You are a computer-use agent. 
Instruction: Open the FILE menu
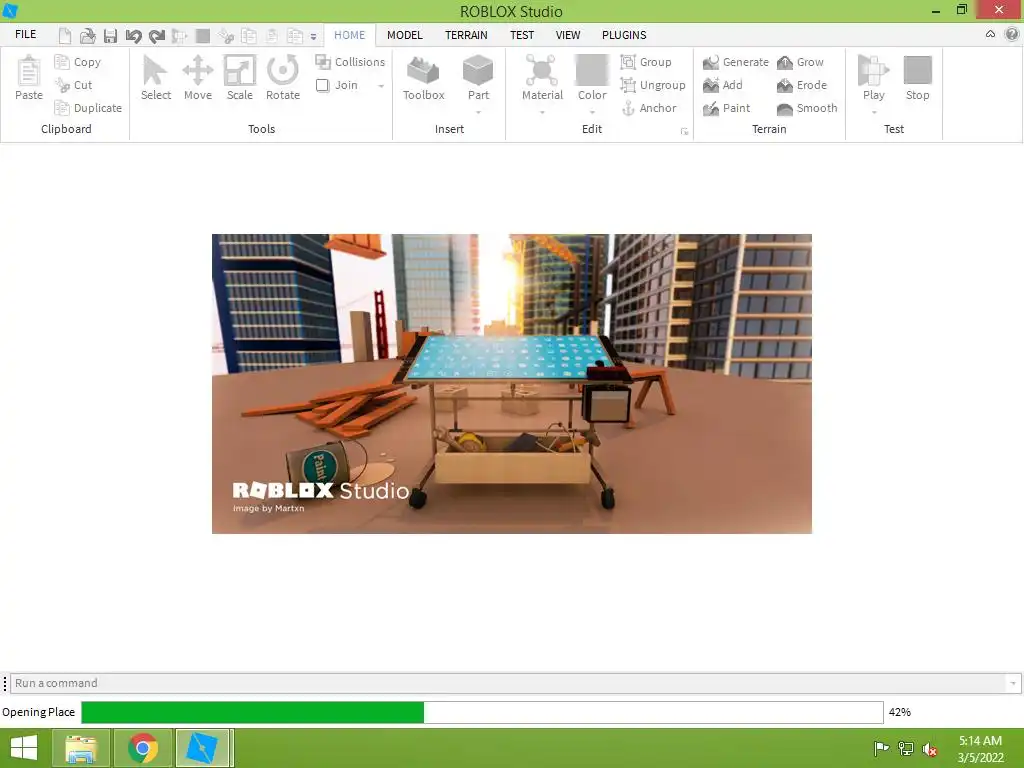[25, 35]
